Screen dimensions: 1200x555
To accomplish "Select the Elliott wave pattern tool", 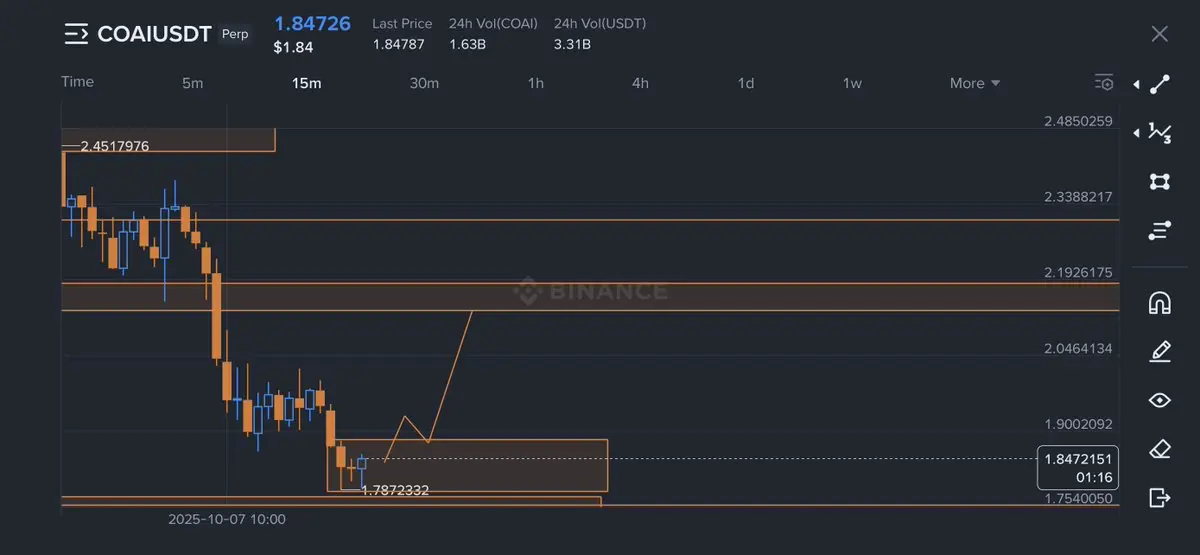I will (1160, 132).
